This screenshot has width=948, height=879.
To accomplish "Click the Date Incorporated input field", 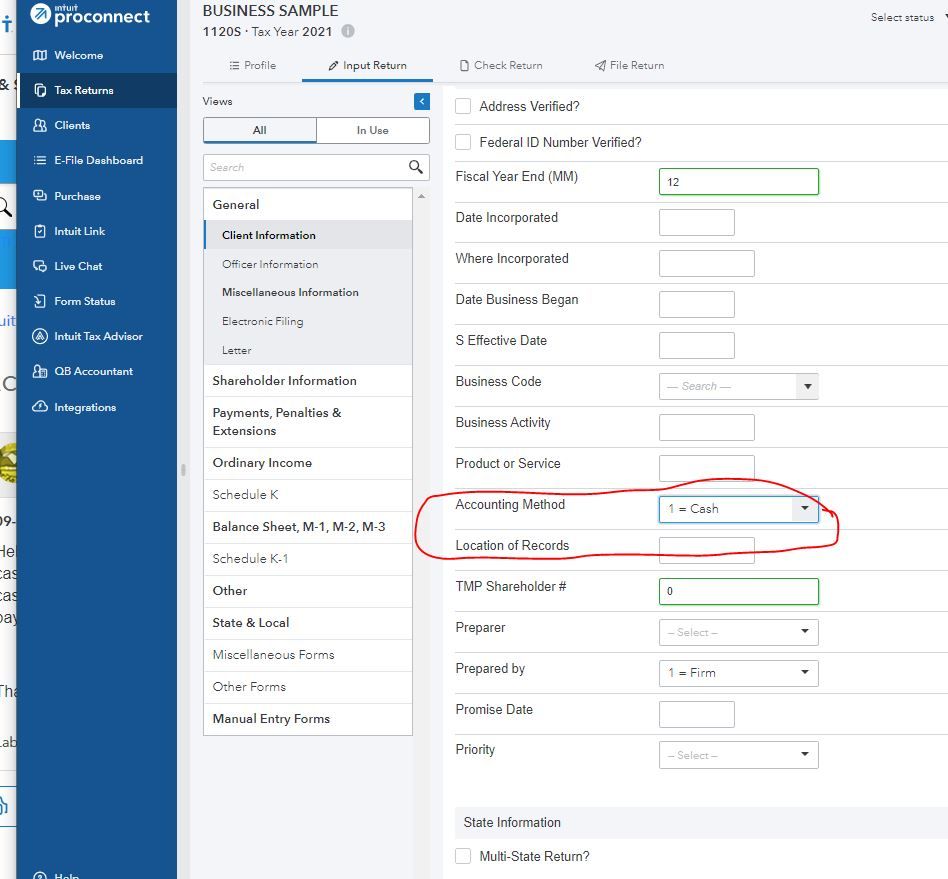I will (x=696, y=222).
